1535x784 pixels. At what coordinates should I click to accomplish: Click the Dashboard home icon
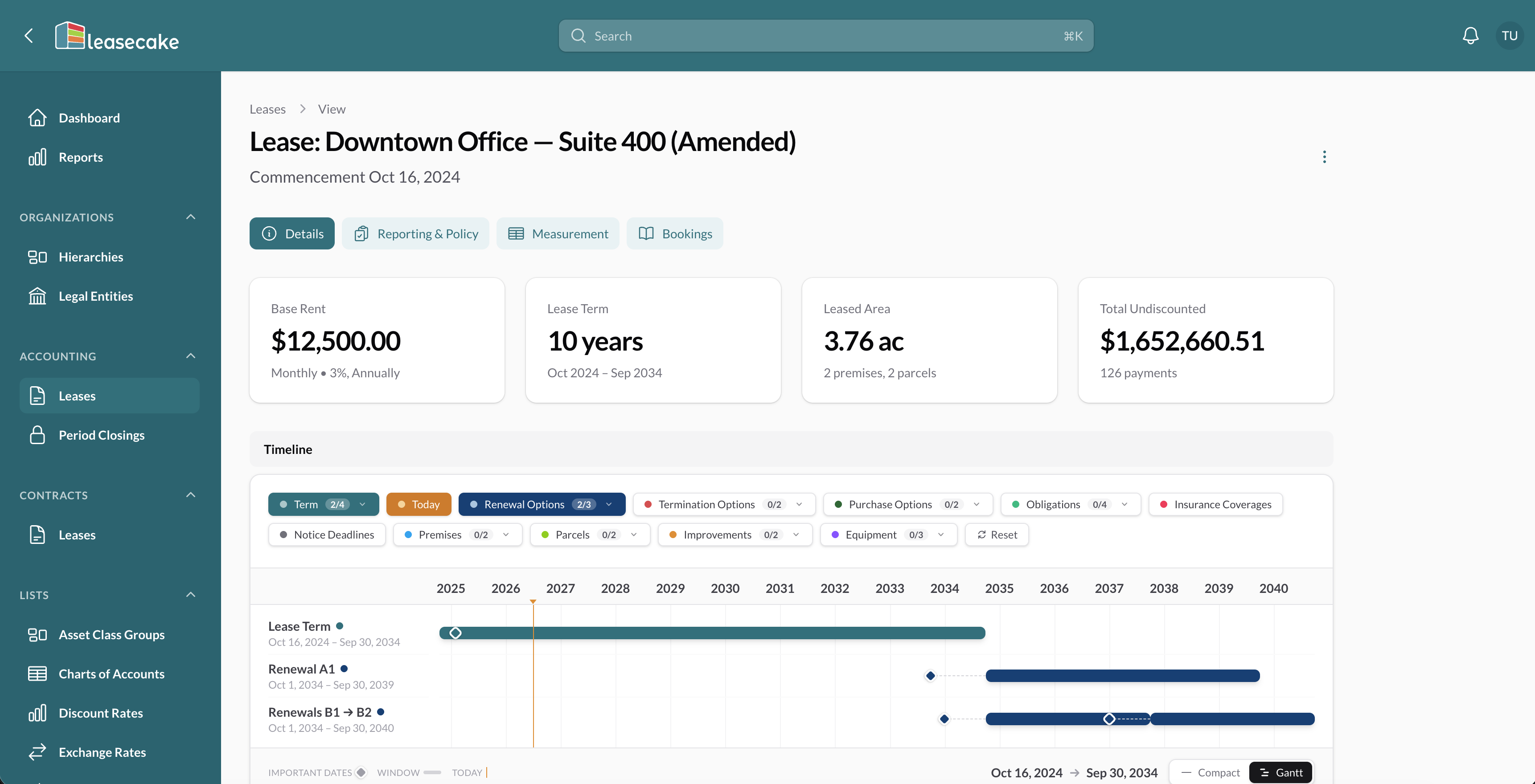click(37, 118)
